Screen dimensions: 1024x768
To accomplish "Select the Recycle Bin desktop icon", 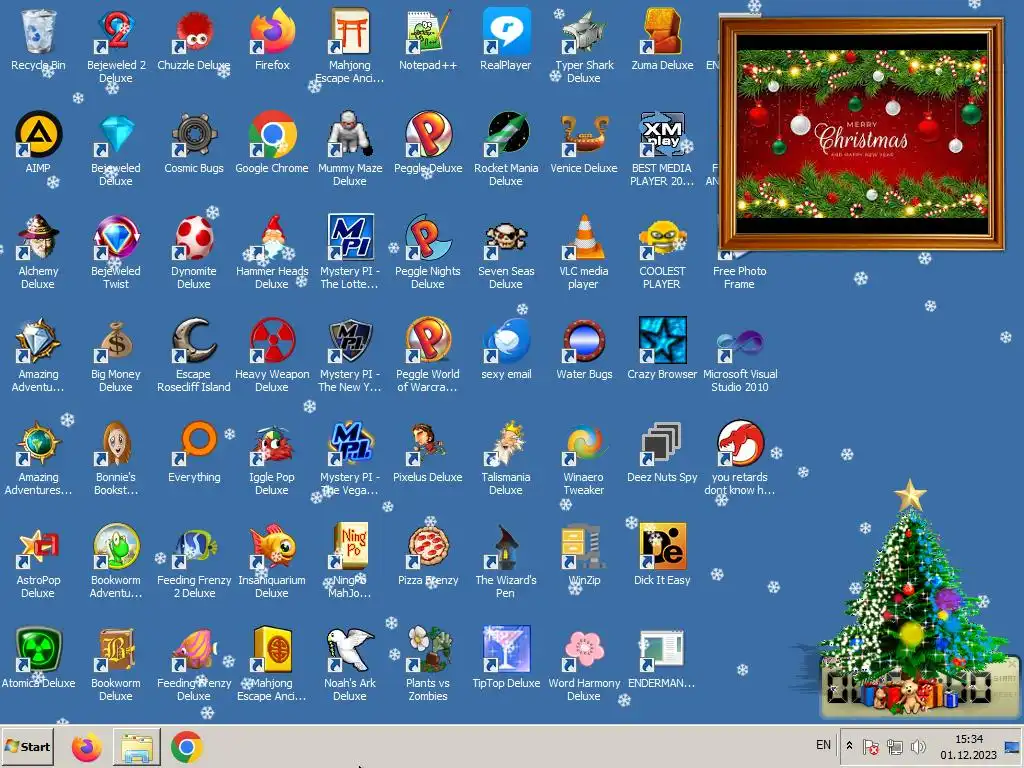I will pyautogui.click(x=38, y=31).
